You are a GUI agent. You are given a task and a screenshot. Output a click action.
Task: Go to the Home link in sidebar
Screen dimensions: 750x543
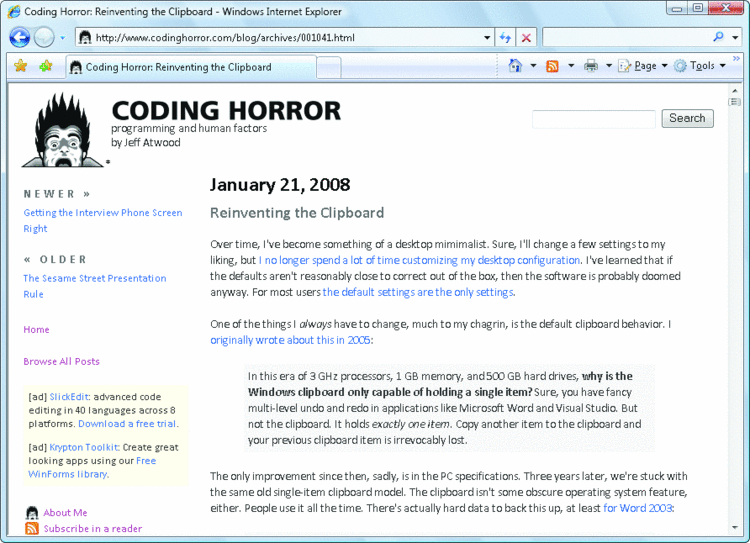36,330
